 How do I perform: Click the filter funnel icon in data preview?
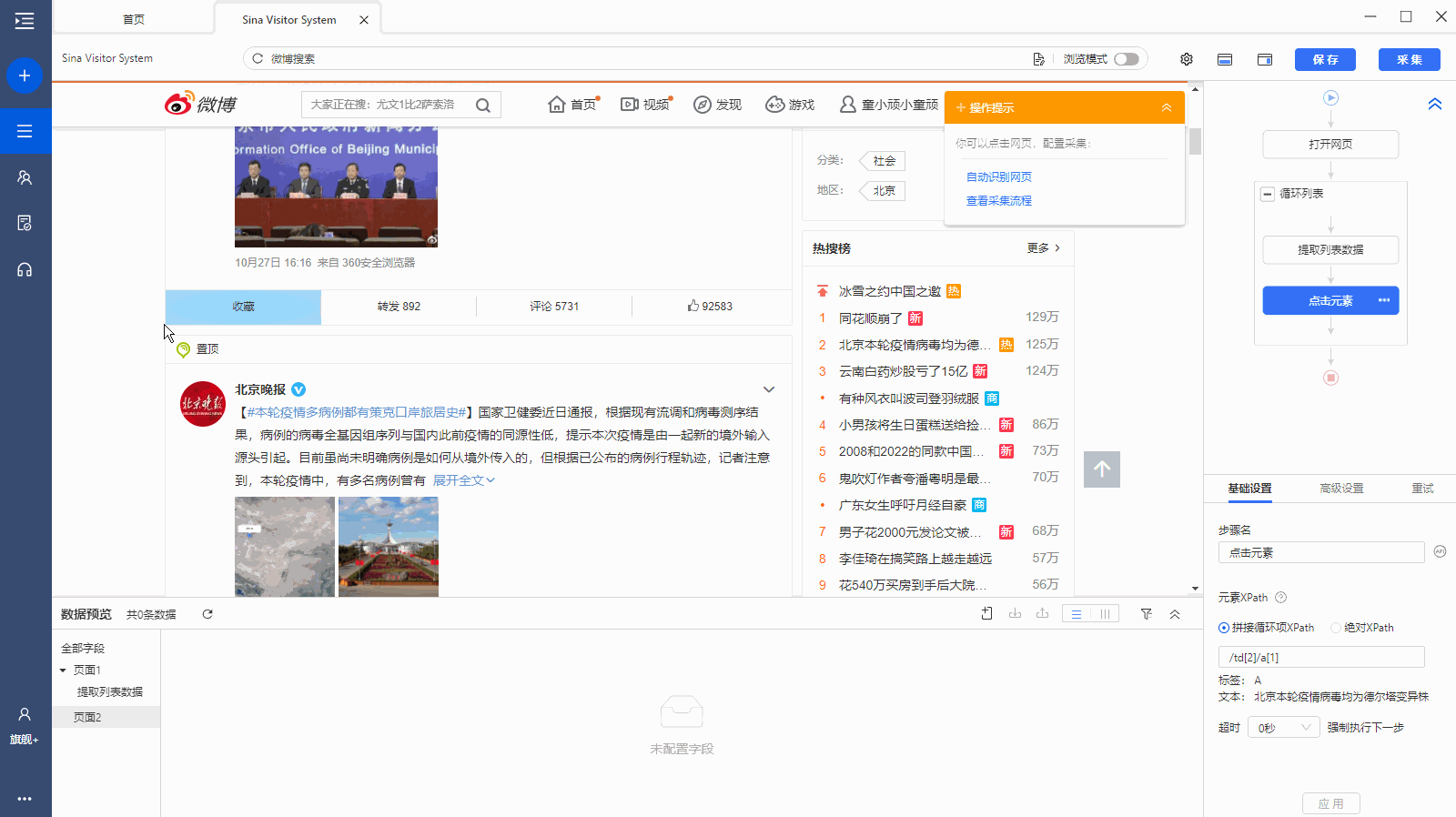point(1147,614)
